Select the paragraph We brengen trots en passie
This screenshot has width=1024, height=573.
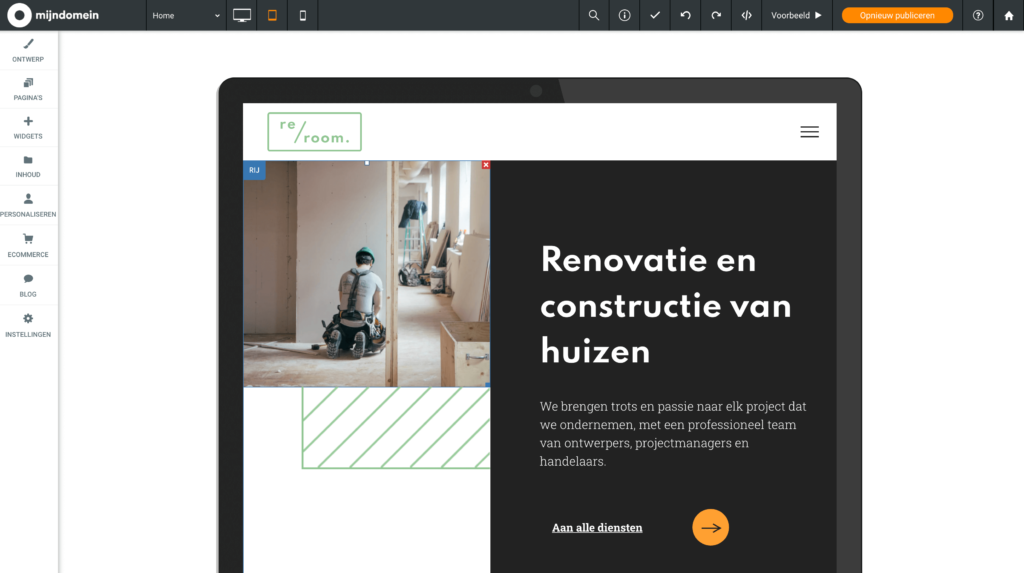[x=673, y=434]
